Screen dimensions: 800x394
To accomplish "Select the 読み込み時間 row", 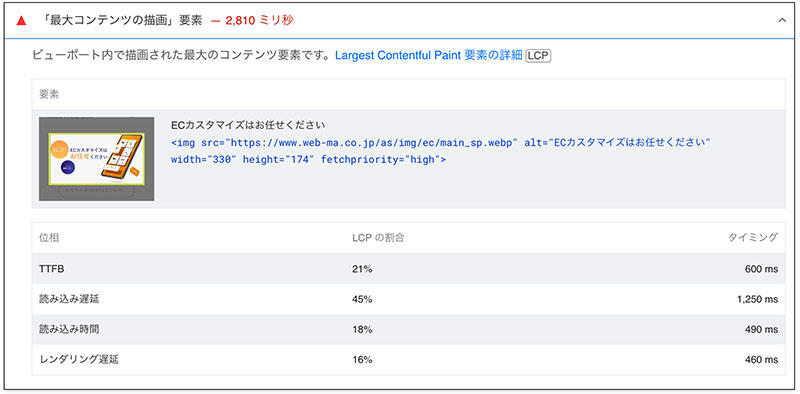I will tap(408, 330).
